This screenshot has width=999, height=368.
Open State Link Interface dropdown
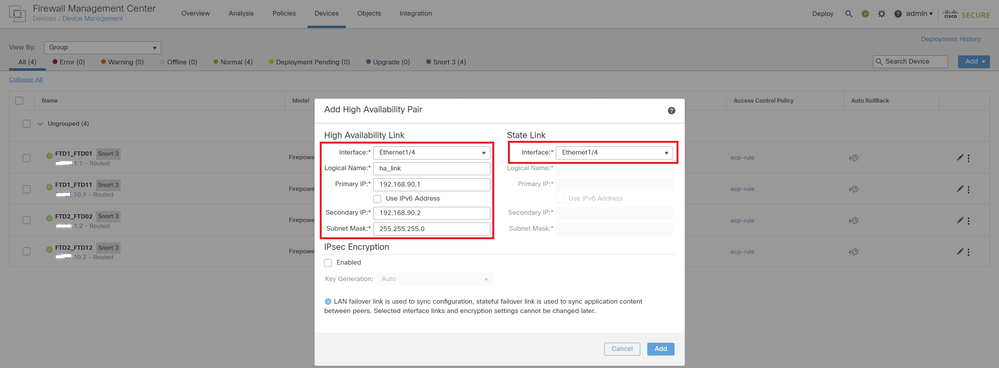point(614,153)
